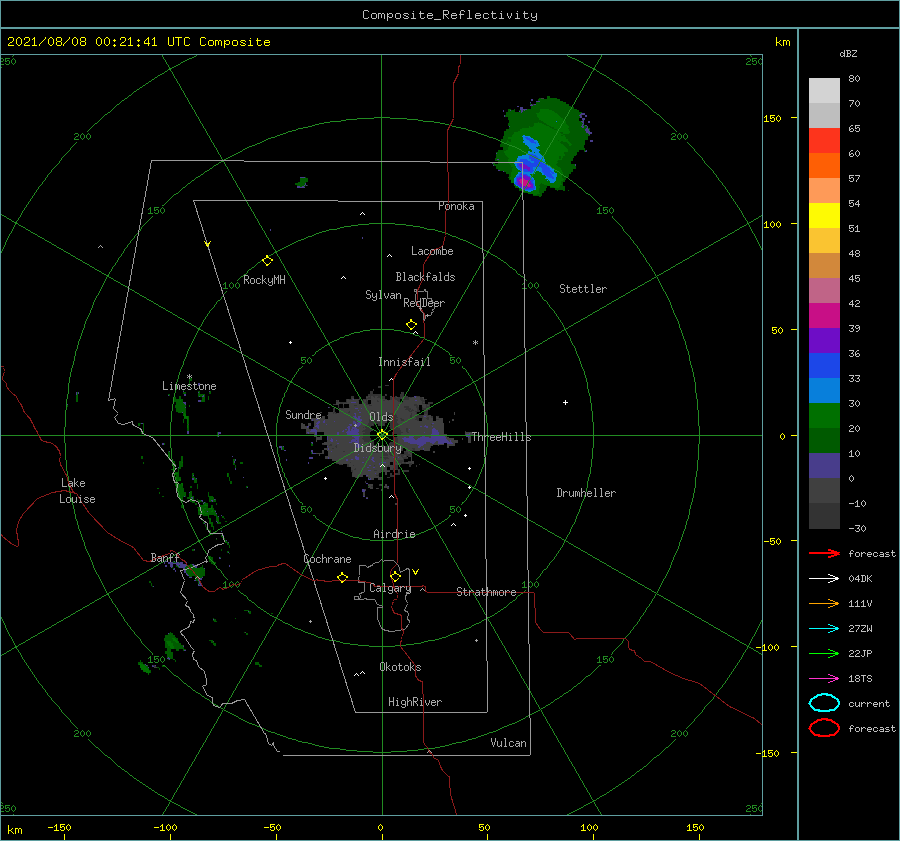Click the Didsbury label
The width and height of the screenshot is (900, 841).
[x=378, y=448]
